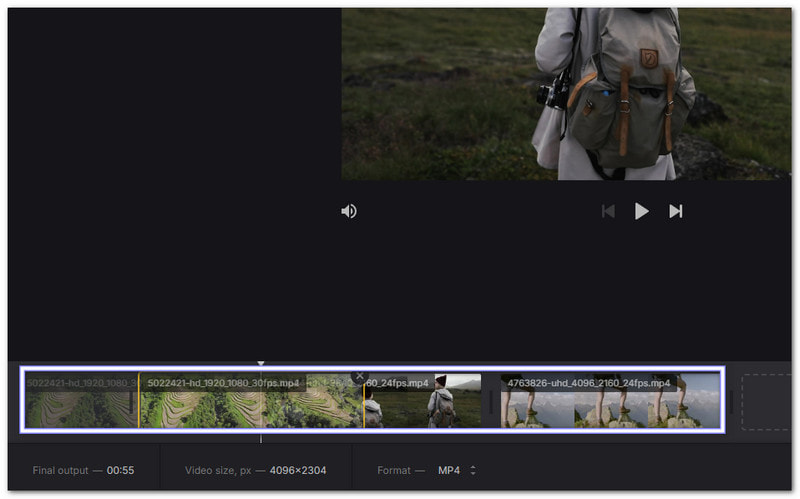Click the orange cut marker before the hiker clip
The image size is (800, 499).
click(364, 402)
